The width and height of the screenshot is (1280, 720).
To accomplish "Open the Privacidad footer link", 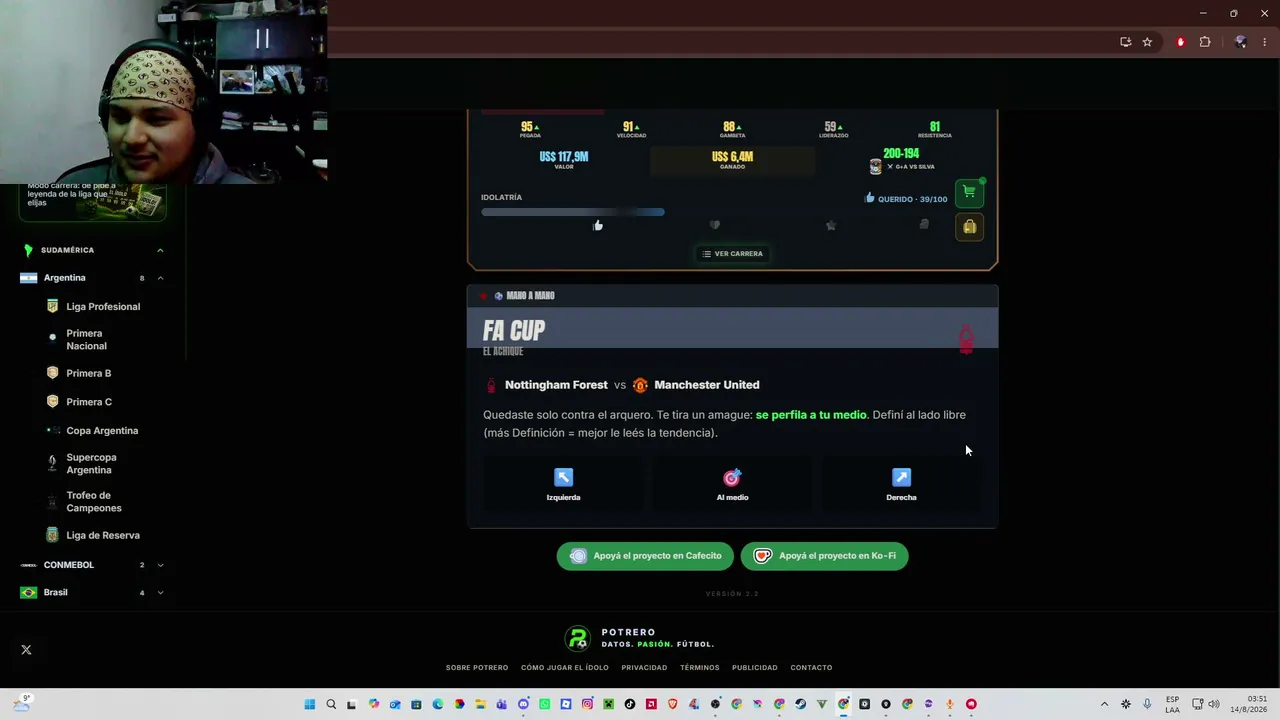I will 644,668.
